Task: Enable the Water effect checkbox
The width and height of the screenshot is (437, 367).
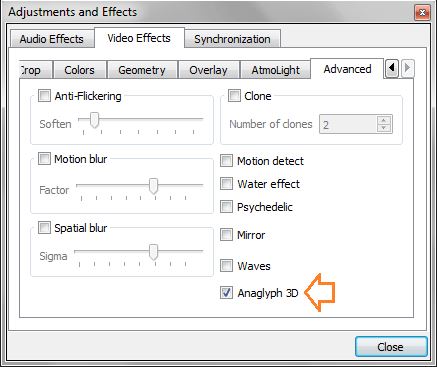Action: (x=226, y=184)
